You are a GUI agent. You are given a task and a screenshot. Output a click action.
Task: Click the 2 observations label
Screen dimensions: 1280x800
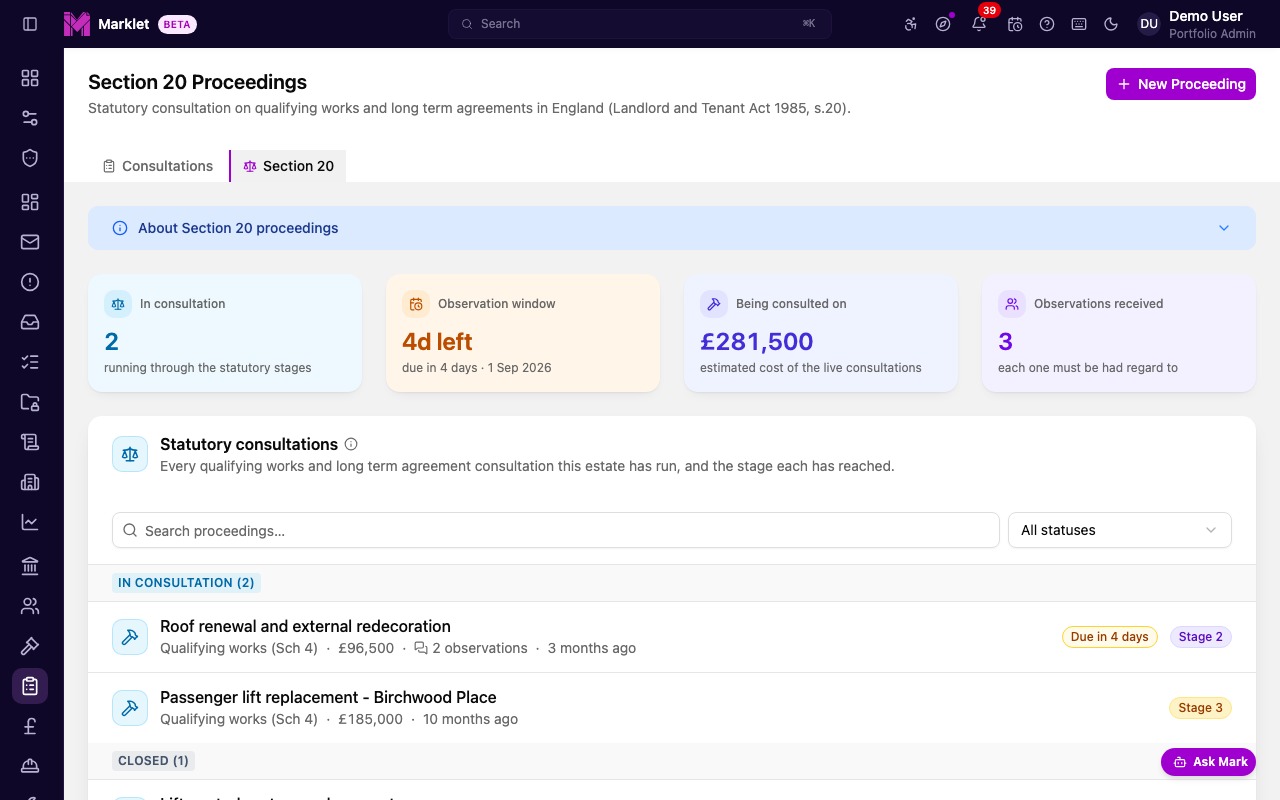tap(471, 648)
